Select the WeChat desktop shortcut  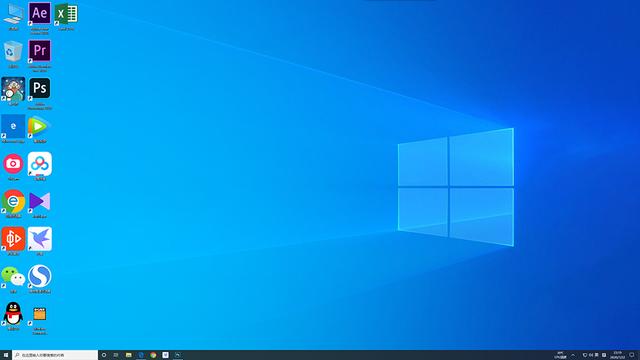[x=13, y=278]
